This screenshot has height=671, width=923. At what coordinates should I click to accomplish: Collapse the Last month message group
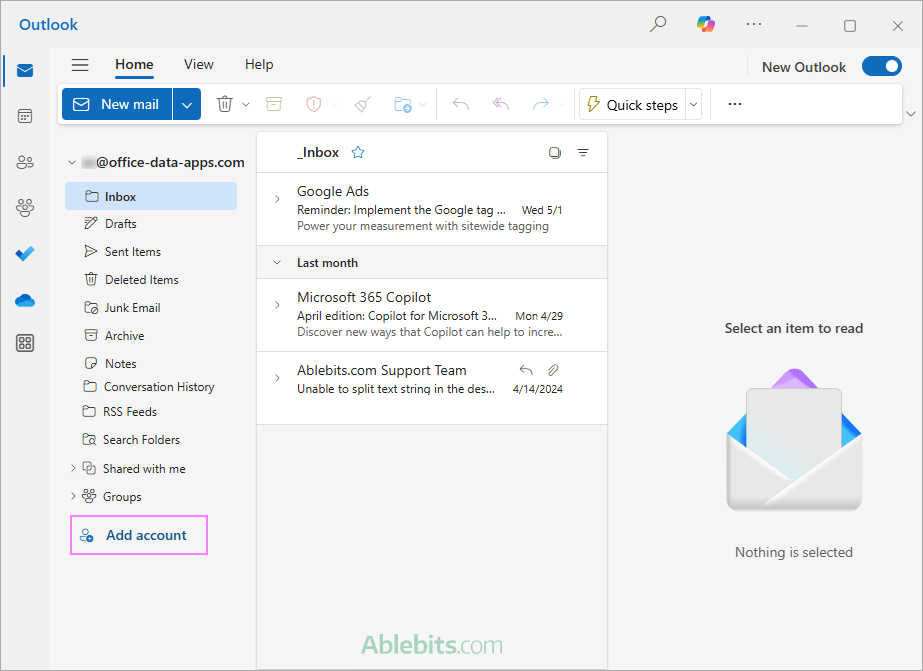coord(276,262)
